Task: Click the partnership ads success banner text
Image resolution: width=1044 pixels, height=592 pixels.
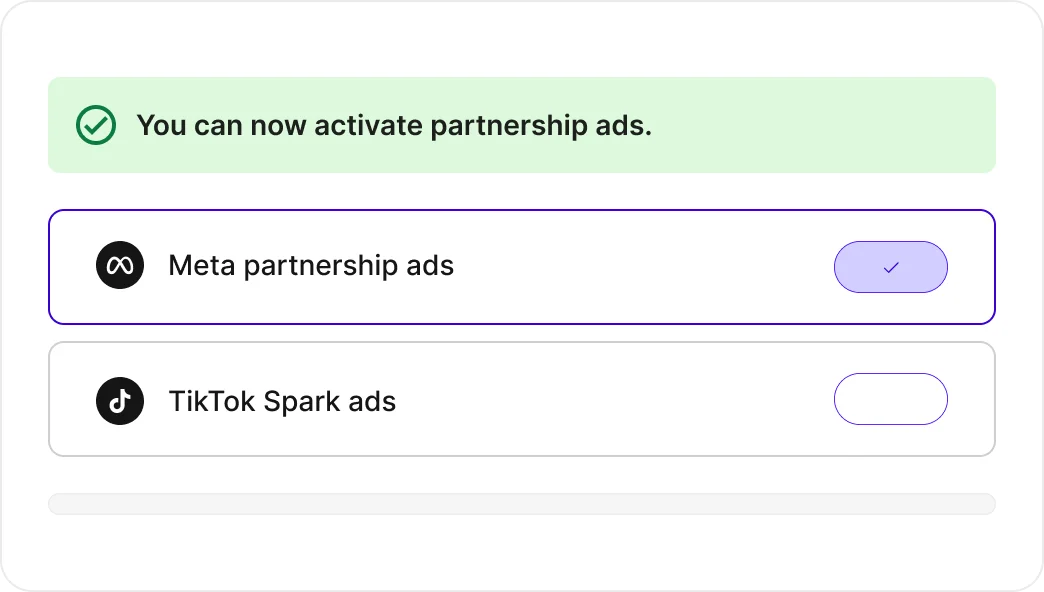Action: pos(394,125)
